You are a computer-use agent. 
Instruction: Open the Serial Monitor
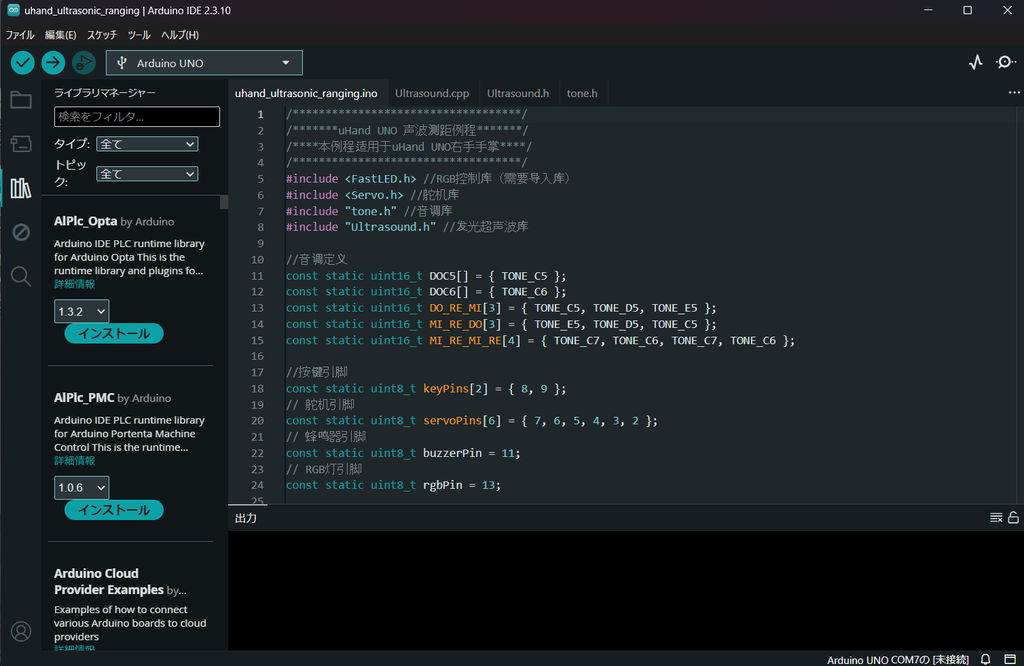point(1006,62)
